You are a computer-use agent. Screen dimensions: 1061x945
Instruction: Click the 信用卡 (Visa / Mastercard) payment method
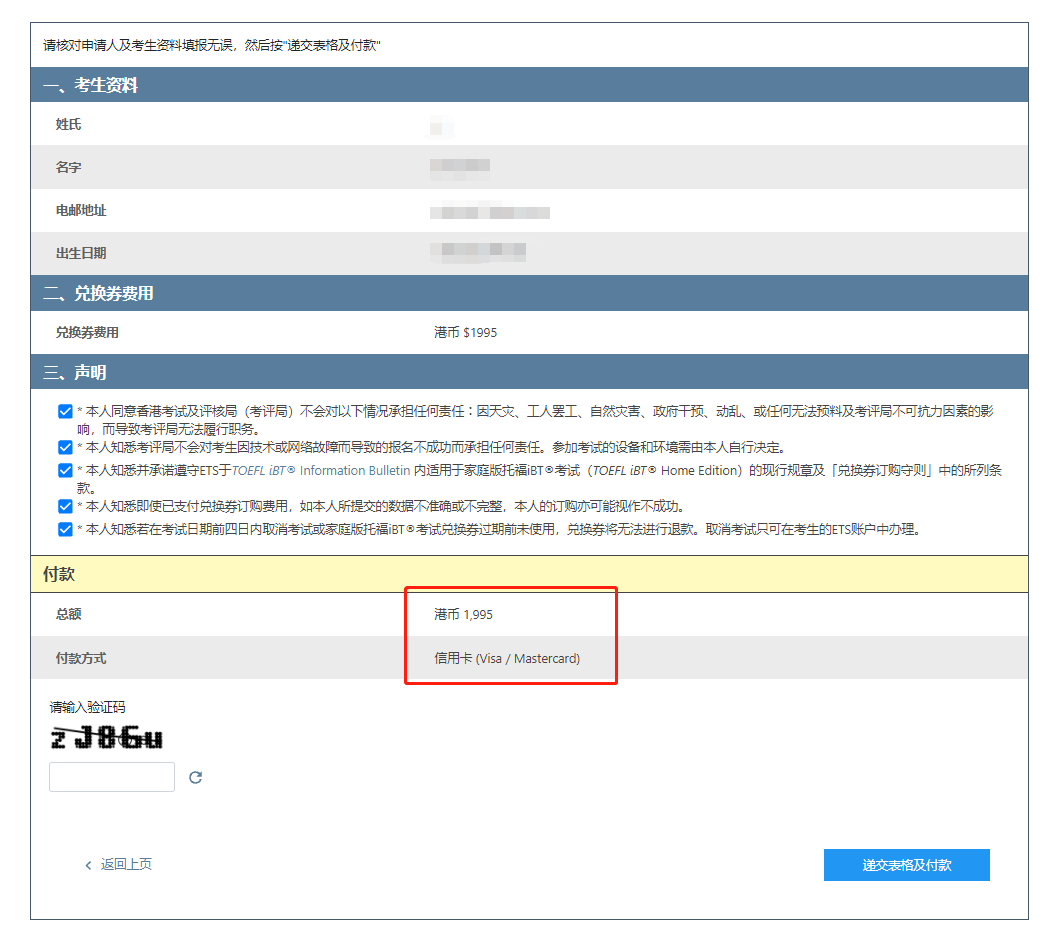pos(506,659)
